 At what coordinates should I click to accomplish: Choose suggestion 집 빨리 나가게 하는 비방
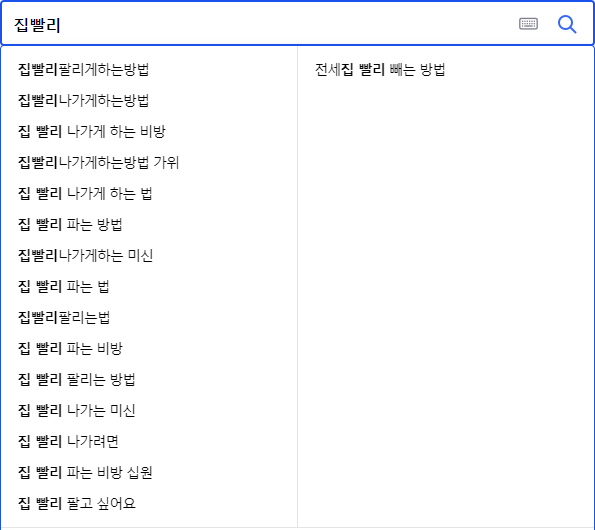(92, 132)
